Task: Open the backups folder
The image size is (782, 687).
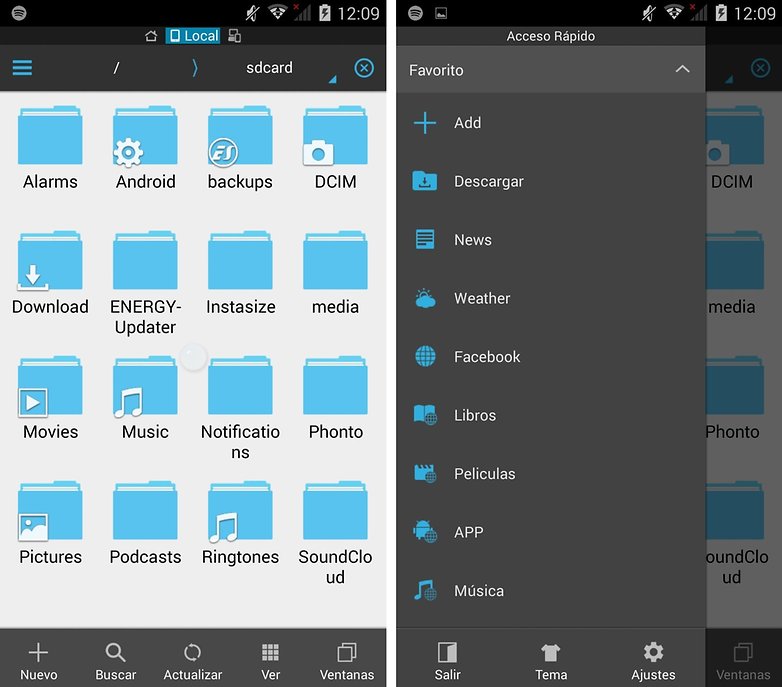Action: tap(240, 148)
